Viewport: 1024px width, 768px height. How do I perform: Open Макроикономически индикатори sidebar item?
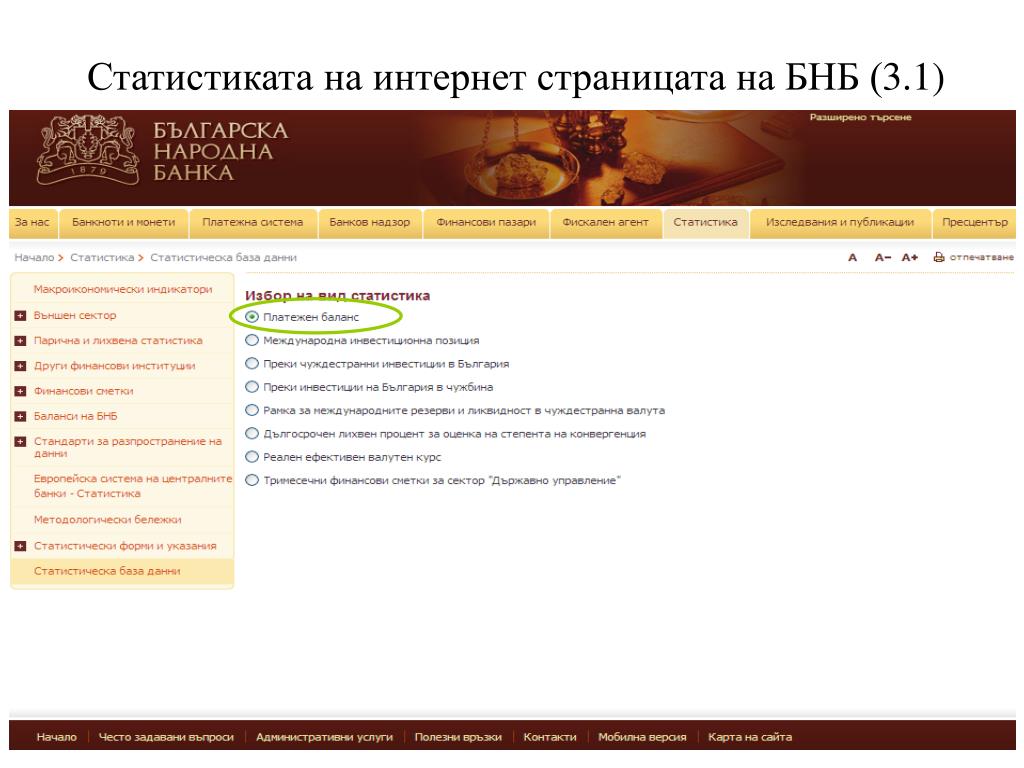tap(123, 289)
